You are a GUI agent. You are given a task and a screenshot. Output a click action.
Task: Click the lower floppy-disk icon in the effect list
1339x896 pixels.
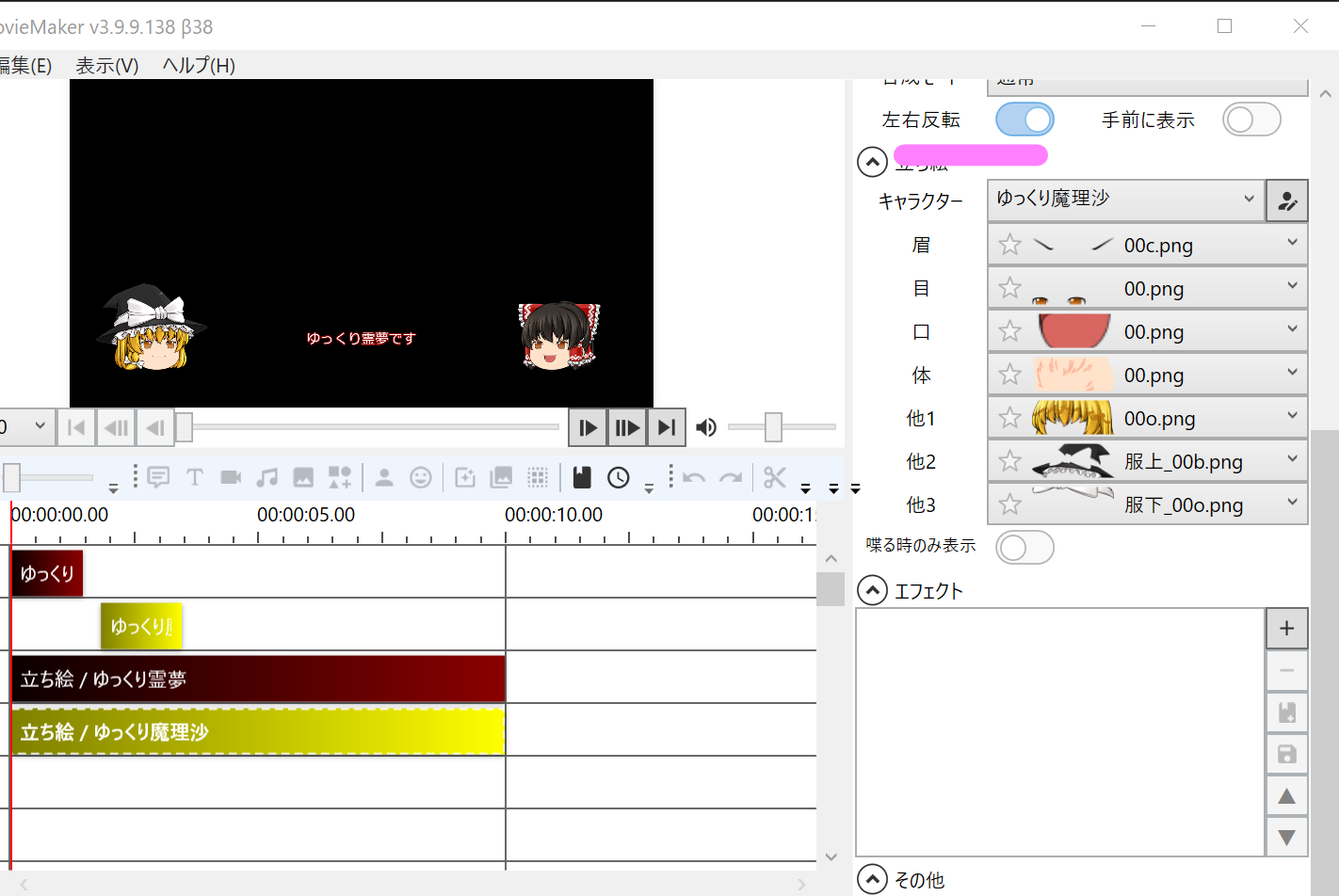[x=1287, y=754]
